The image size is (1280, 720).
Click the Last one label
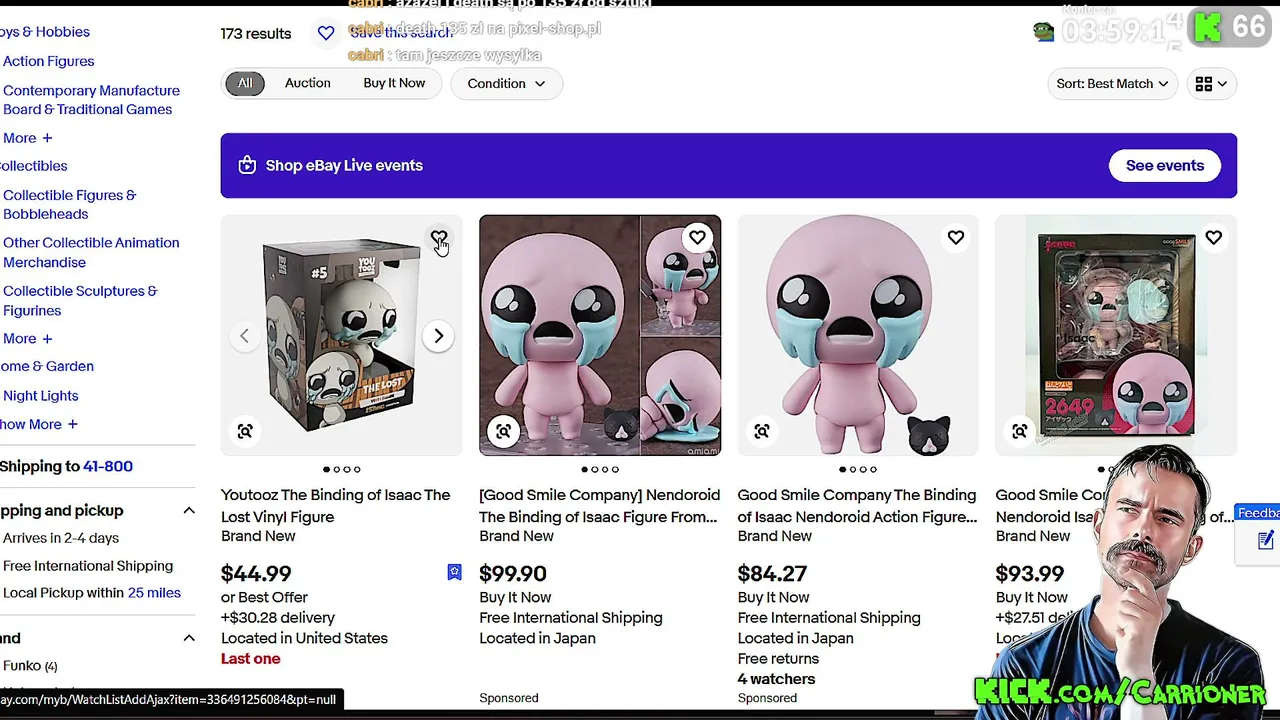click(251, 659)
